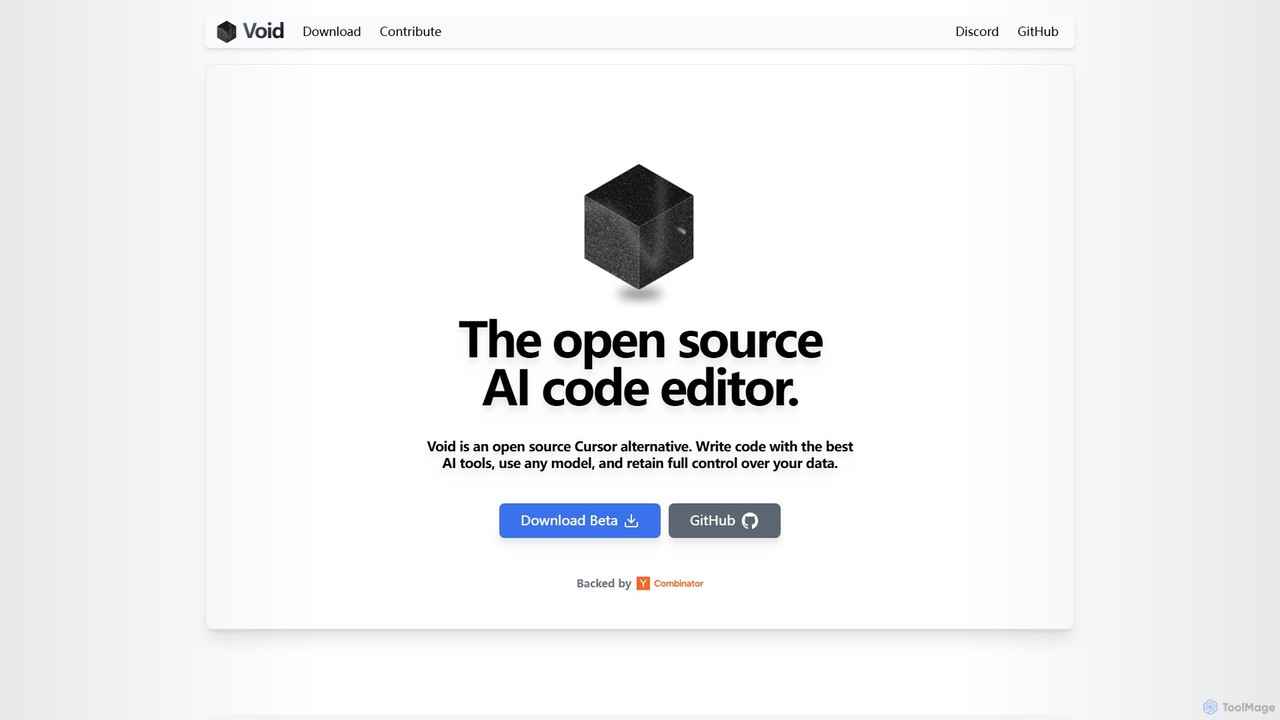Image resolution: width=1280 pixels, height=720 pixels.
Task: Click the gray GitHub button below the description
Action: click(724, 520)
